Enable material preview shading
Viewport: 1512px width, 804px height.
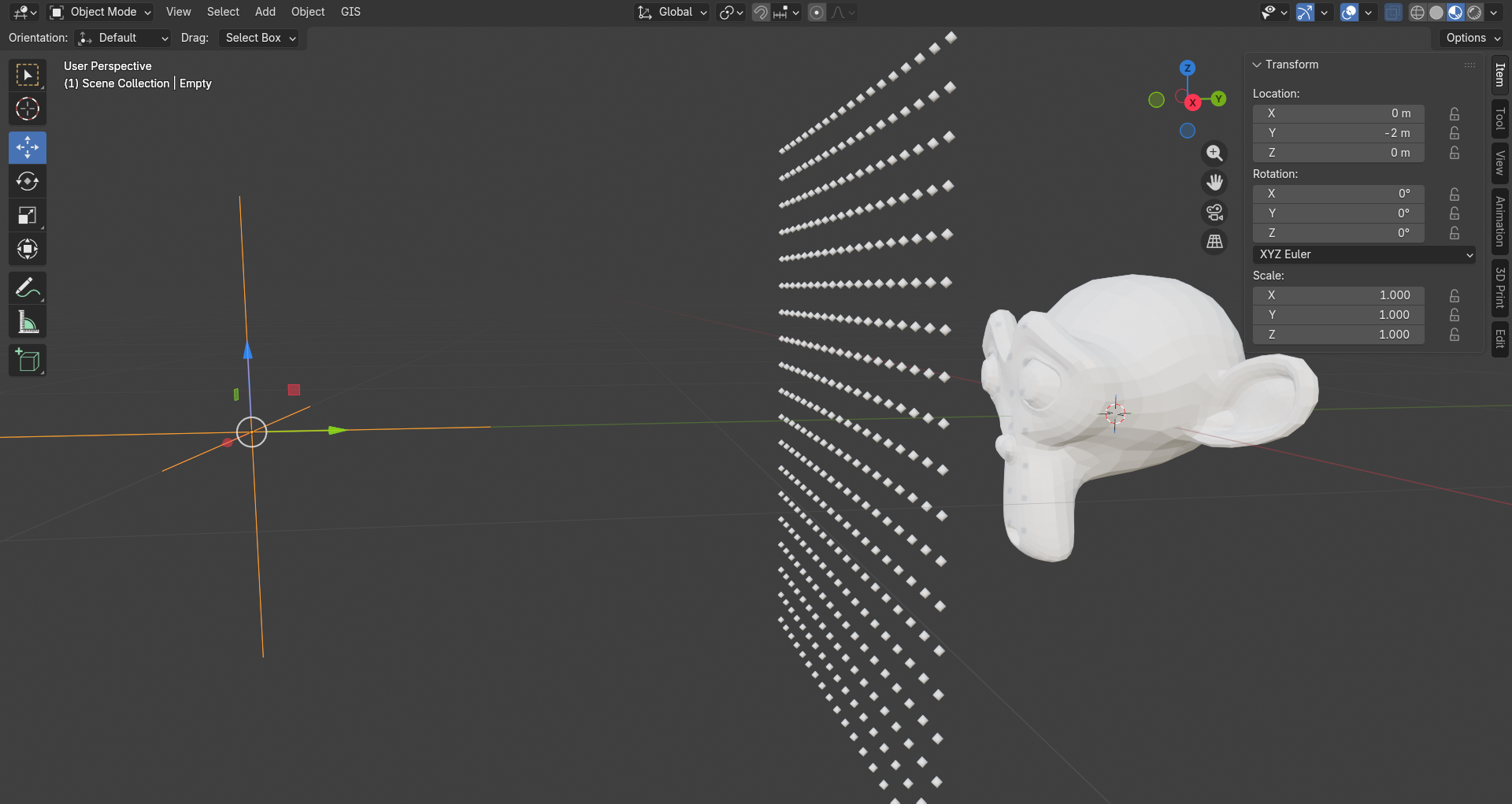click(x=1455, y=12)
